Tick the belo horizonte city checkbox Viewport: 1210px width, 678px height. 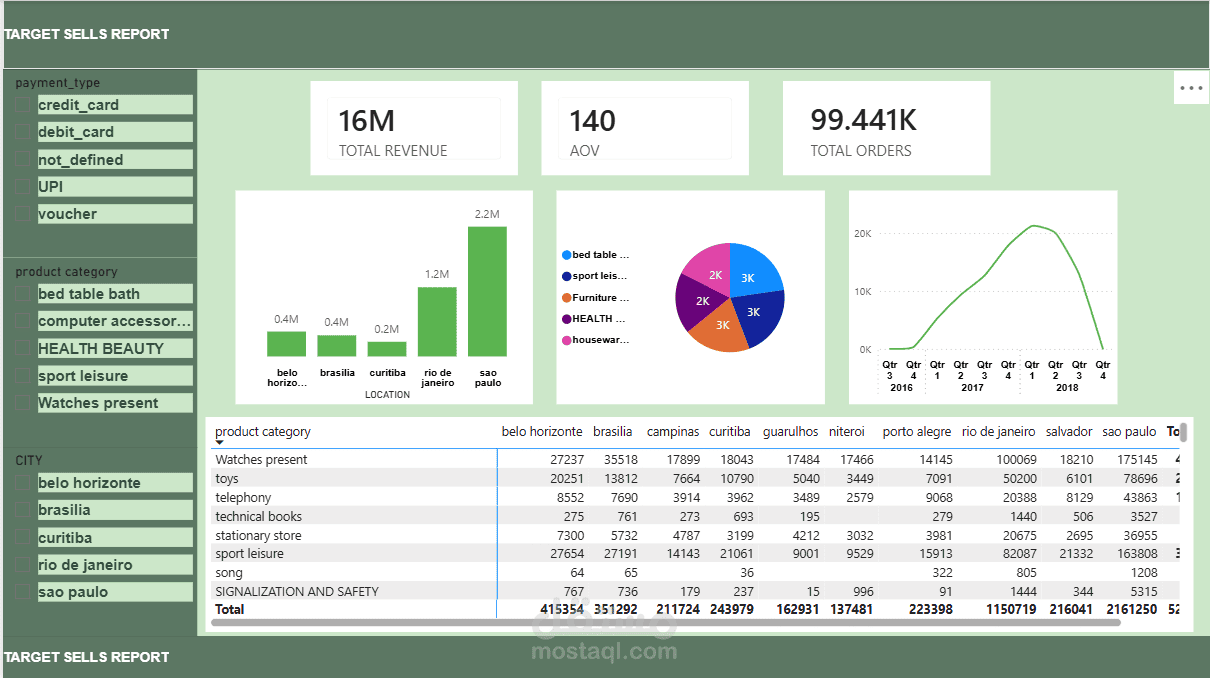click(25, 483)
